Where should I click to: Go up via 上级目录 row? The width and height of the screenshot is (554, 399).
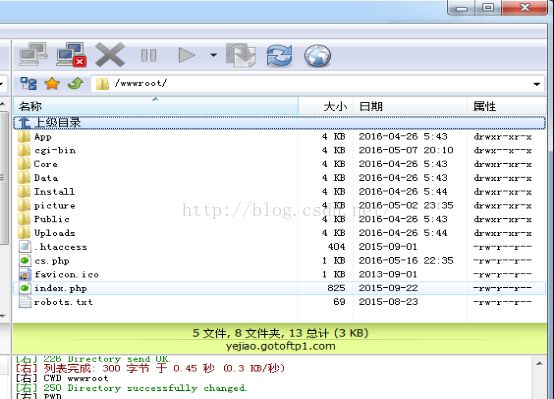pos(279,123)
